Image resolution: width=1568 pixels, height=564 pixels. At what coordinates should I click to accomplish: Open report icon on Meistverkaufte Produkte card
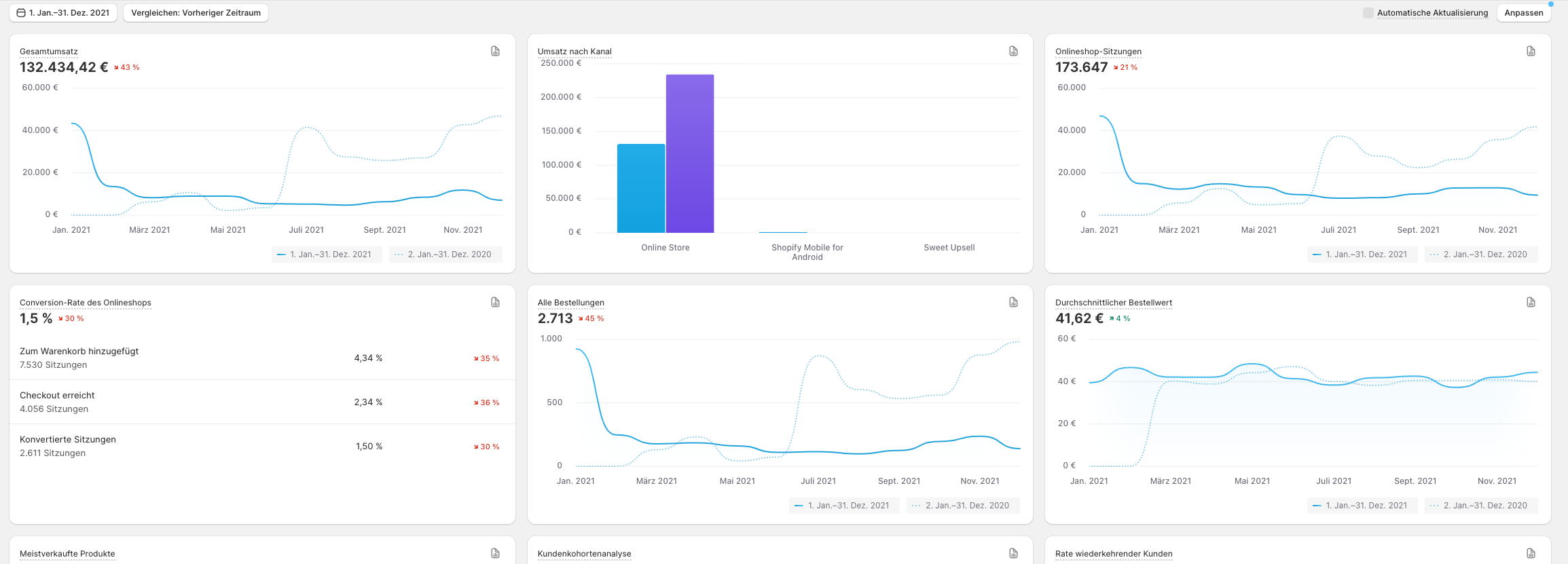pyautogui.click(x=495, y=553)
